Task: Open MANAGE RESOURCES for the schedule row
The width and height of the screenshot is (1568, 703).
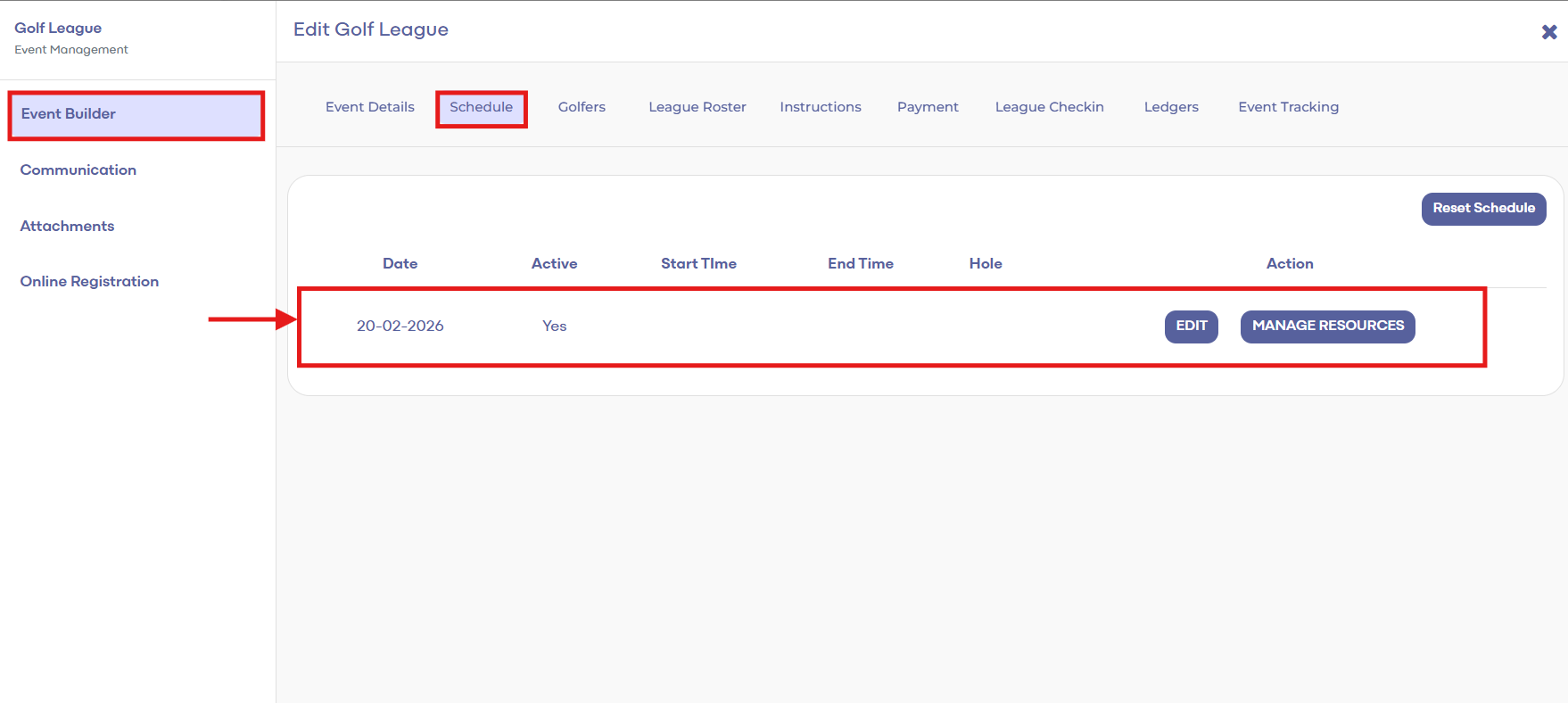Action: point(1327,327)
